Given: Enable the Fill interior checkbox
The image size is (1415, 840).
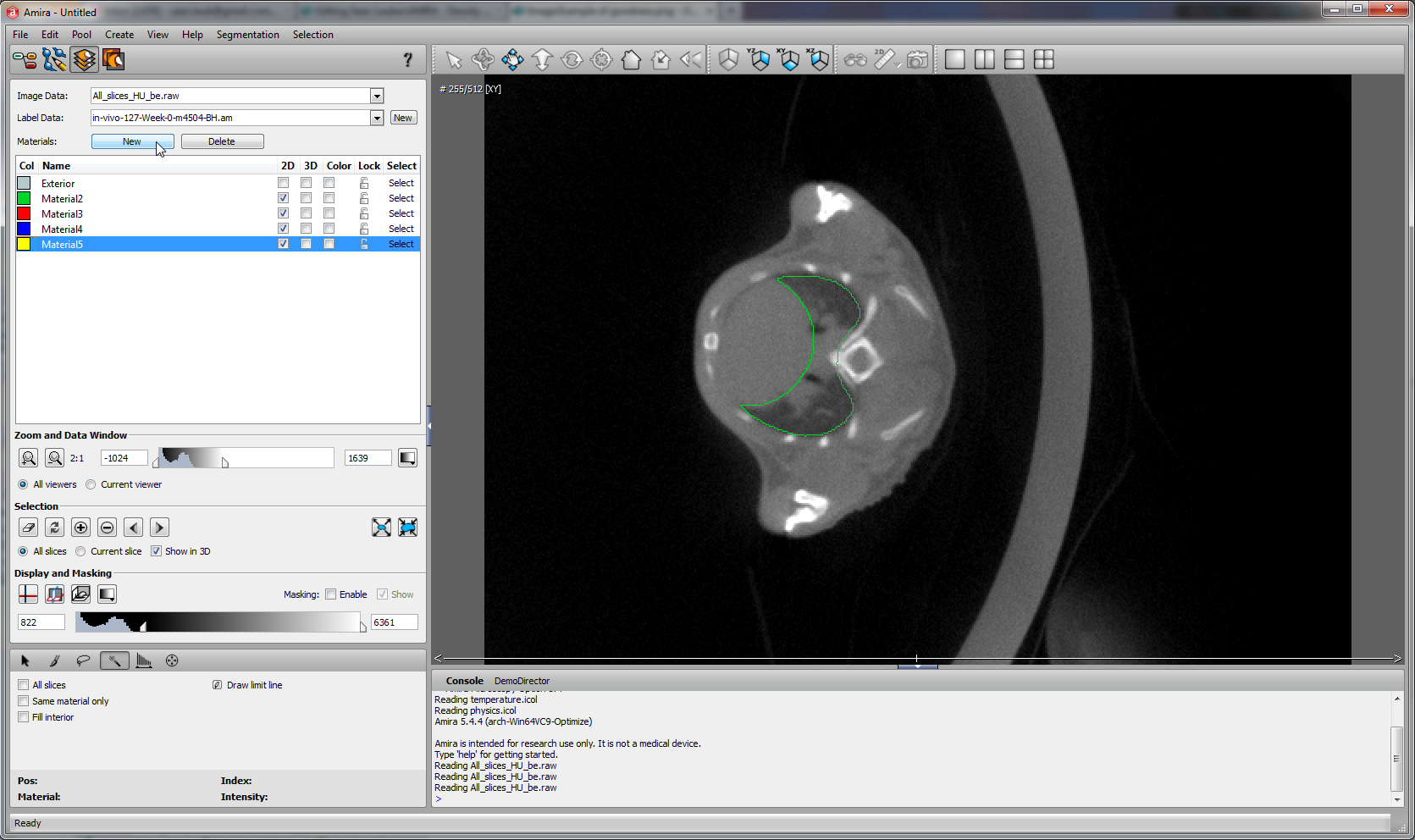Looking at the screenshot, I should click(x=24, y=717).
